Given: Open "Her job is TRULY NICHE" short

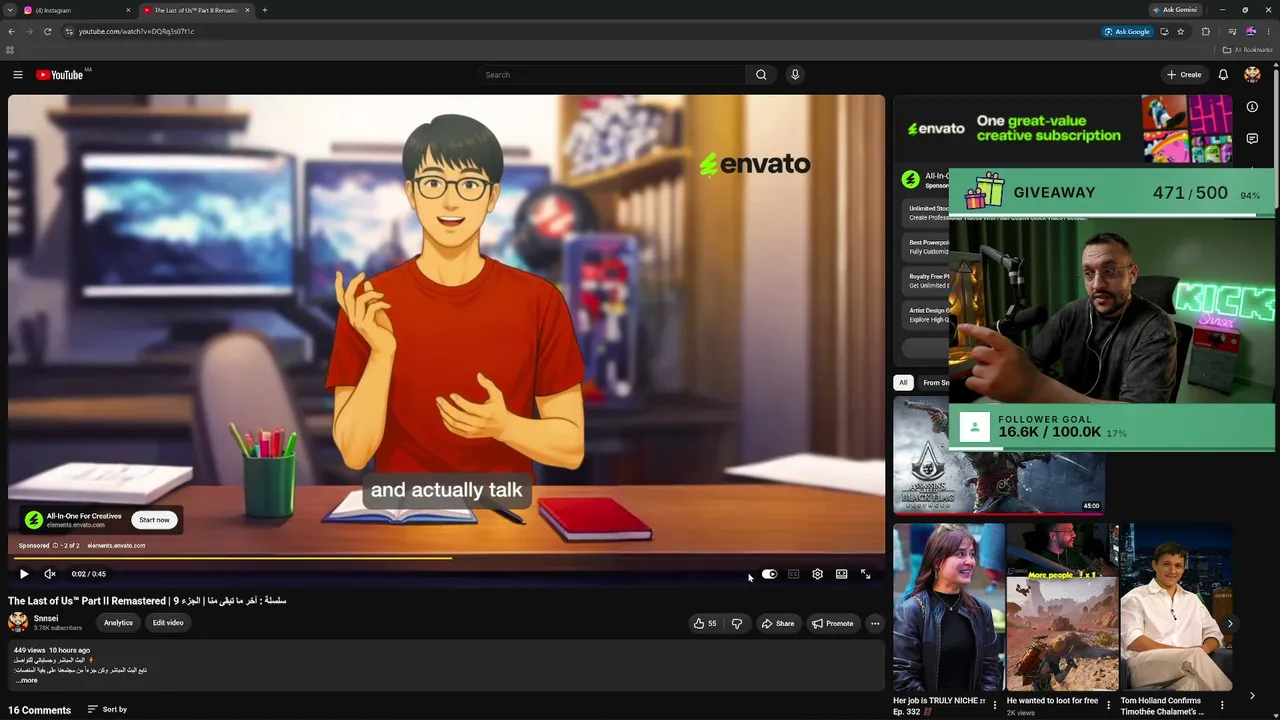Looking at the screenshot, I should [948, 607].
